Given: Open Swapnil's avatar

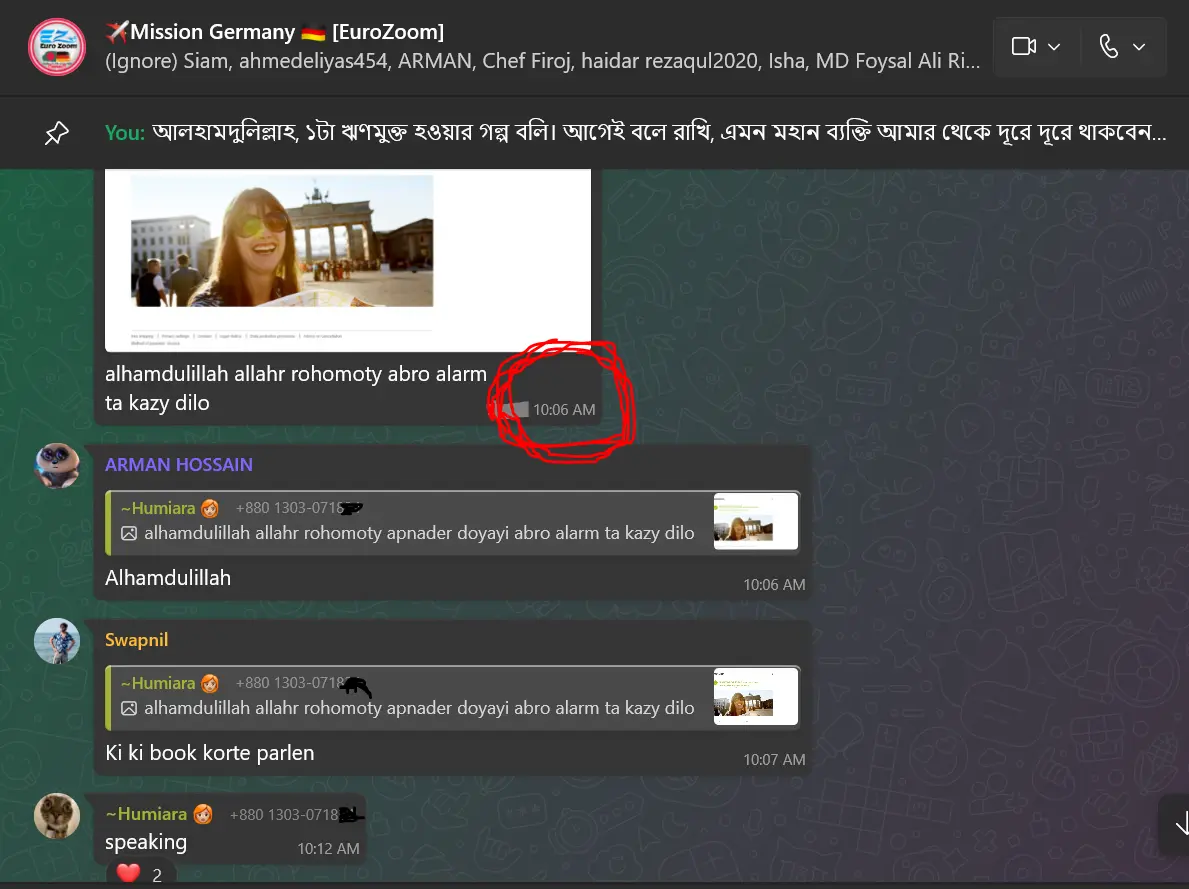Looking at the screenshot, I should pyautogui.click(x=57, y=641).
